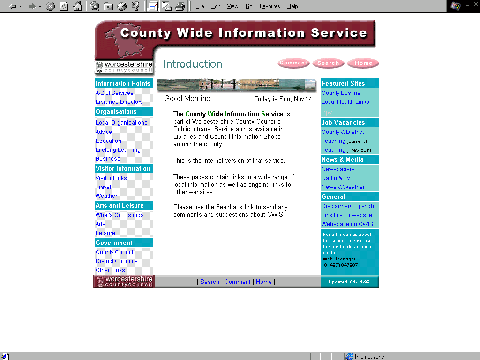
Task: Click the panoramic landscape banner image
Action: point(236,85)
